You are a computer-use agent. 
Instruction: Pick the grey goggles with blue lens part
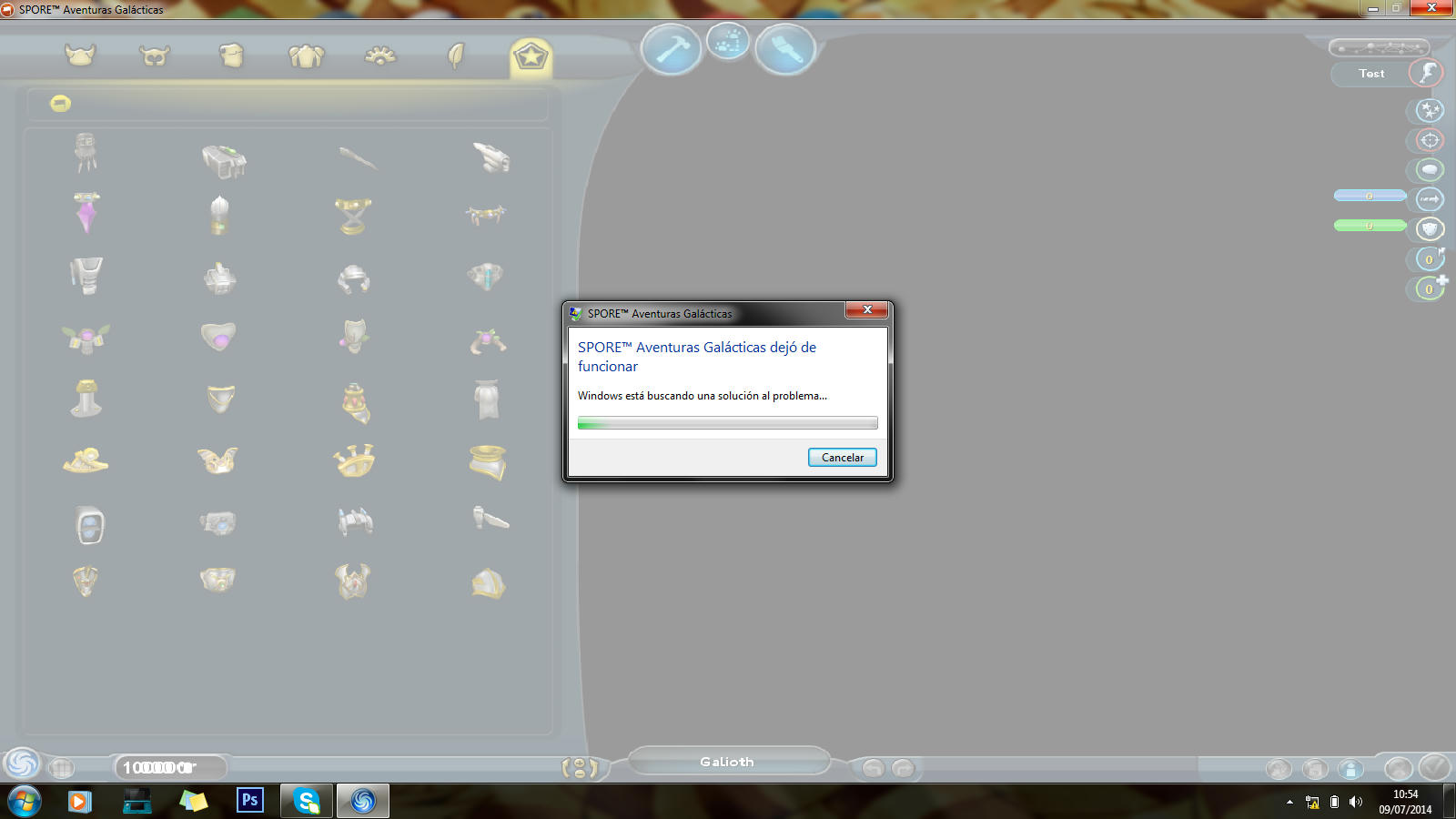click(x=218, y=523)
